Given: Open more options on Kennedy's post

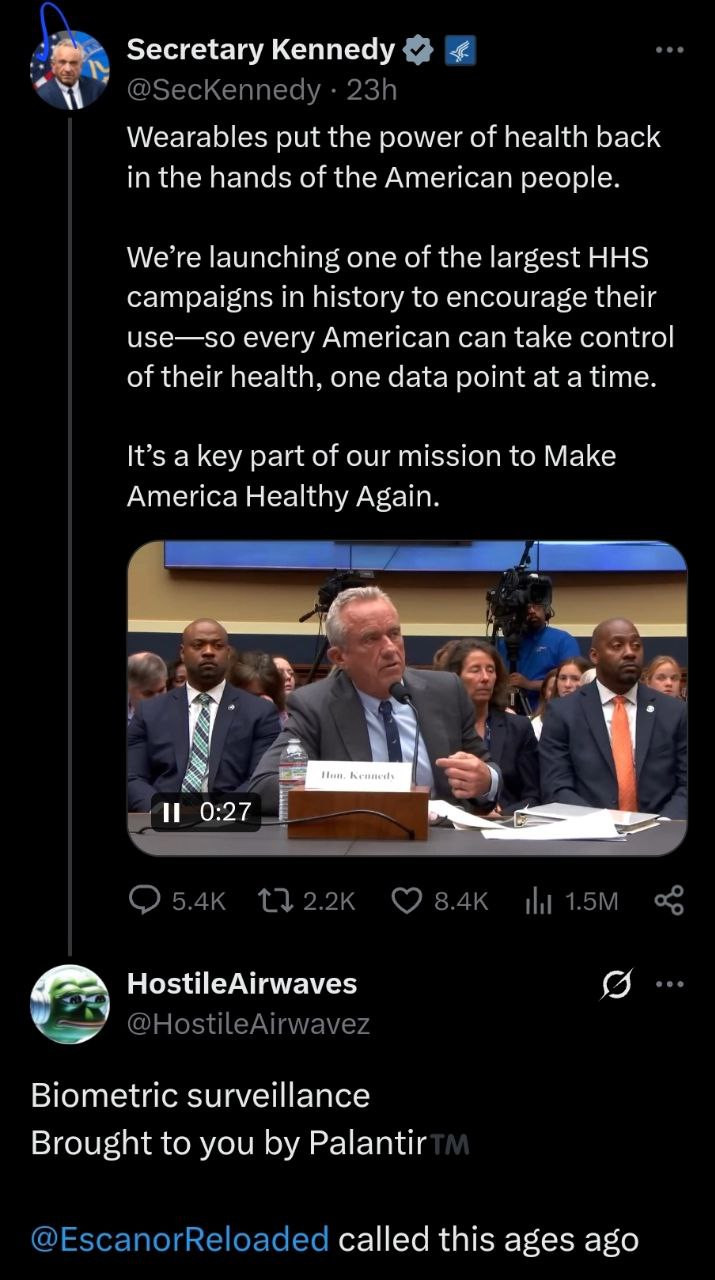Looking at the screenshot, I should coord(668,49).
